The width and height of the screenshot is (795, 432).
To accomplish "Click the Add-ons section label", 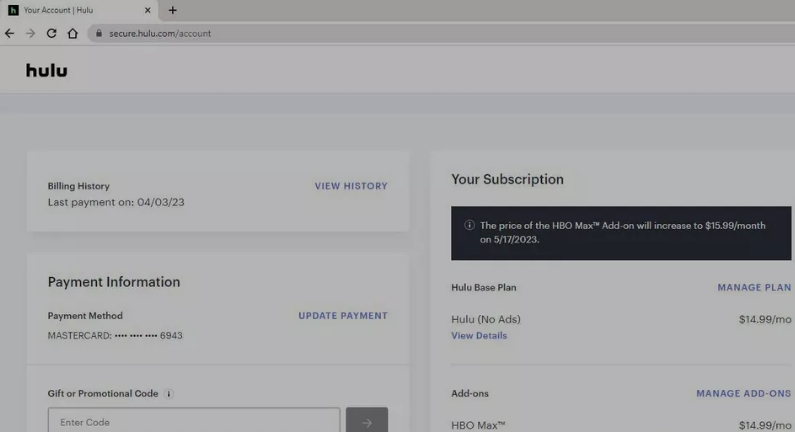I will pos(470,393).
